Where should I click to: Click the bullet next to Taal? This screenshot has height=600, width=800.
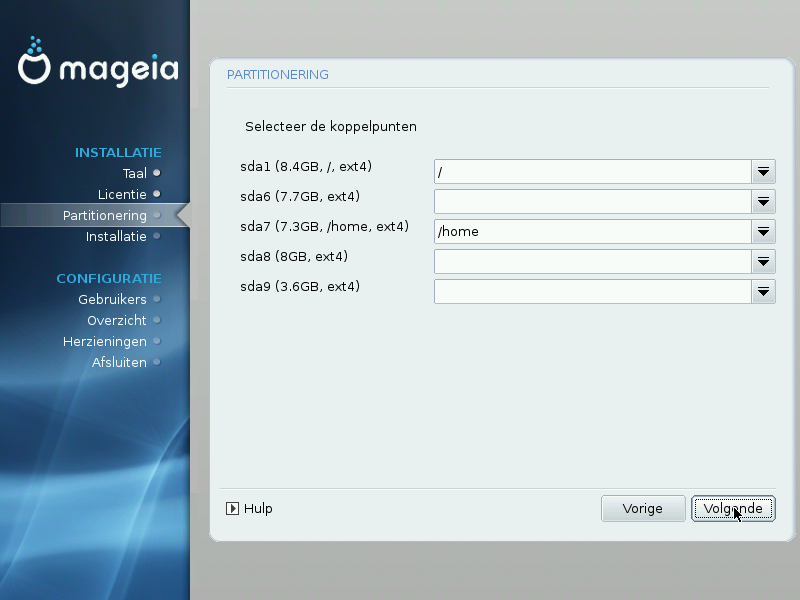tap(157, 173)
